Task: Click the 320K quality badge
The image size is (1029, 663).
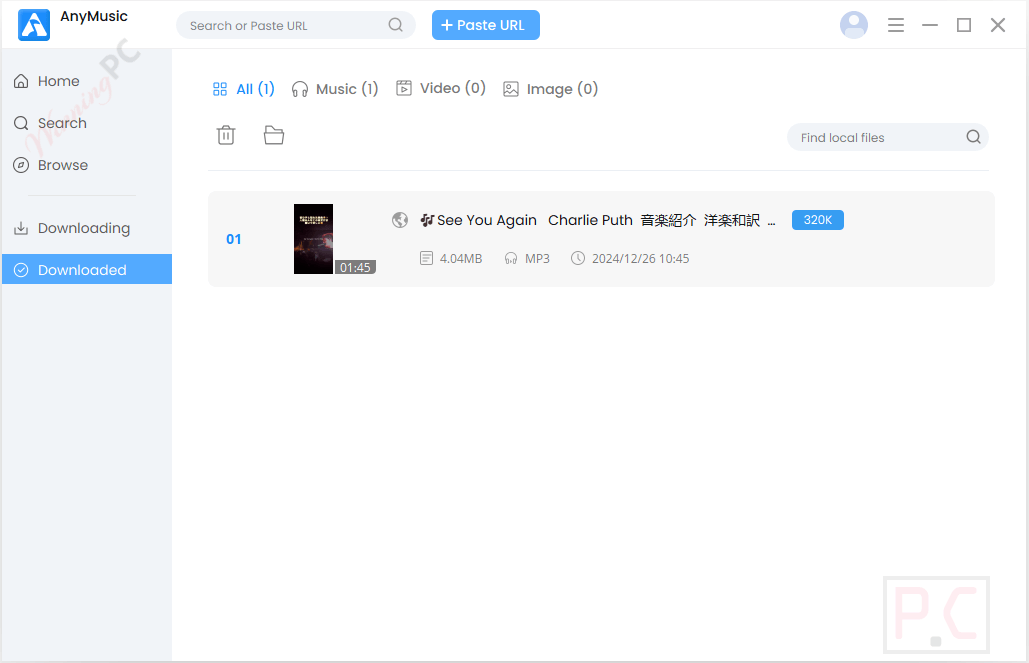Action: [x=817, y=220]
